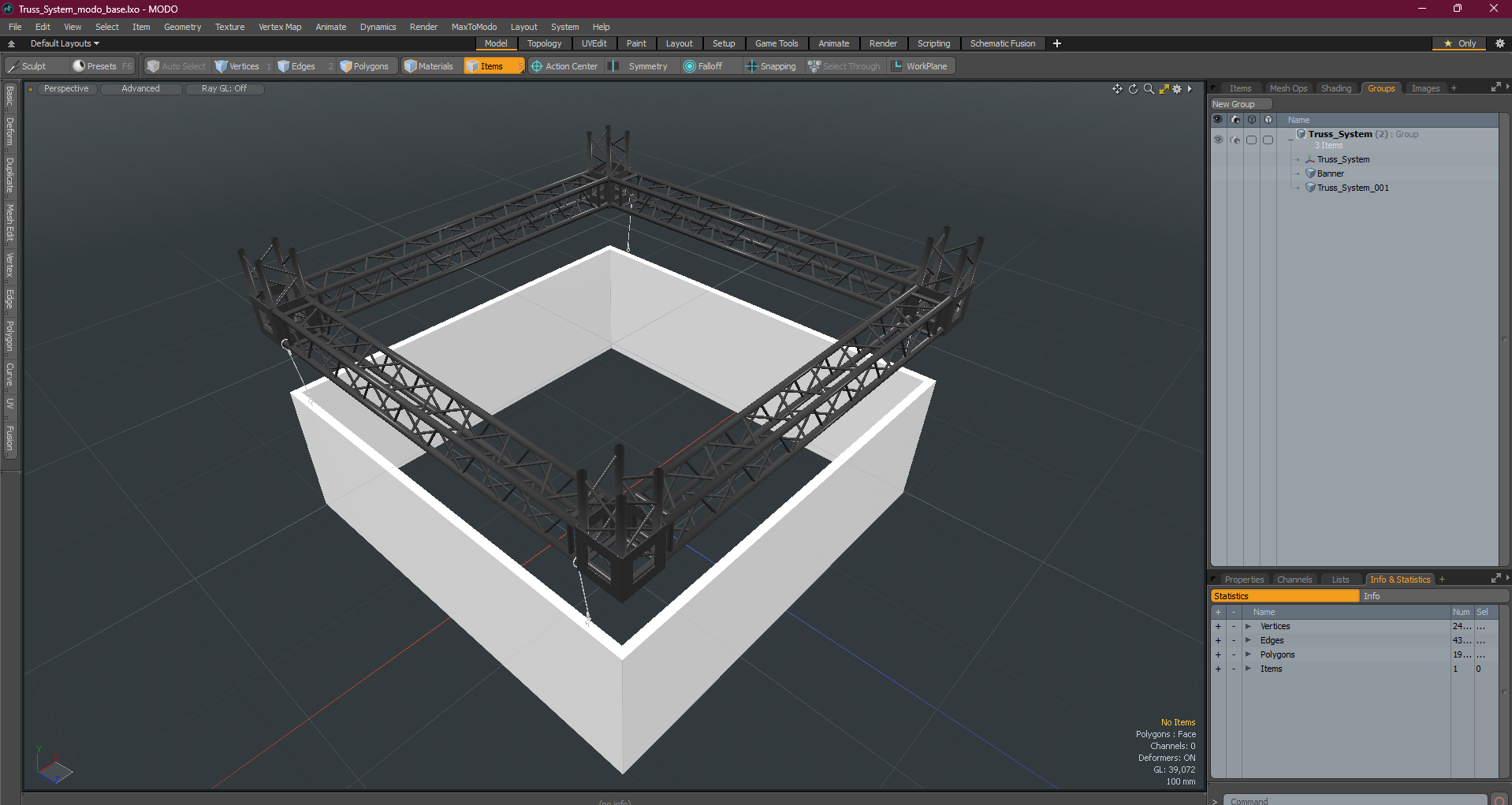This screenshot has width=1512, height=805.
Task: Click the Banner mesh item icon
Action: coord(1310,173)
